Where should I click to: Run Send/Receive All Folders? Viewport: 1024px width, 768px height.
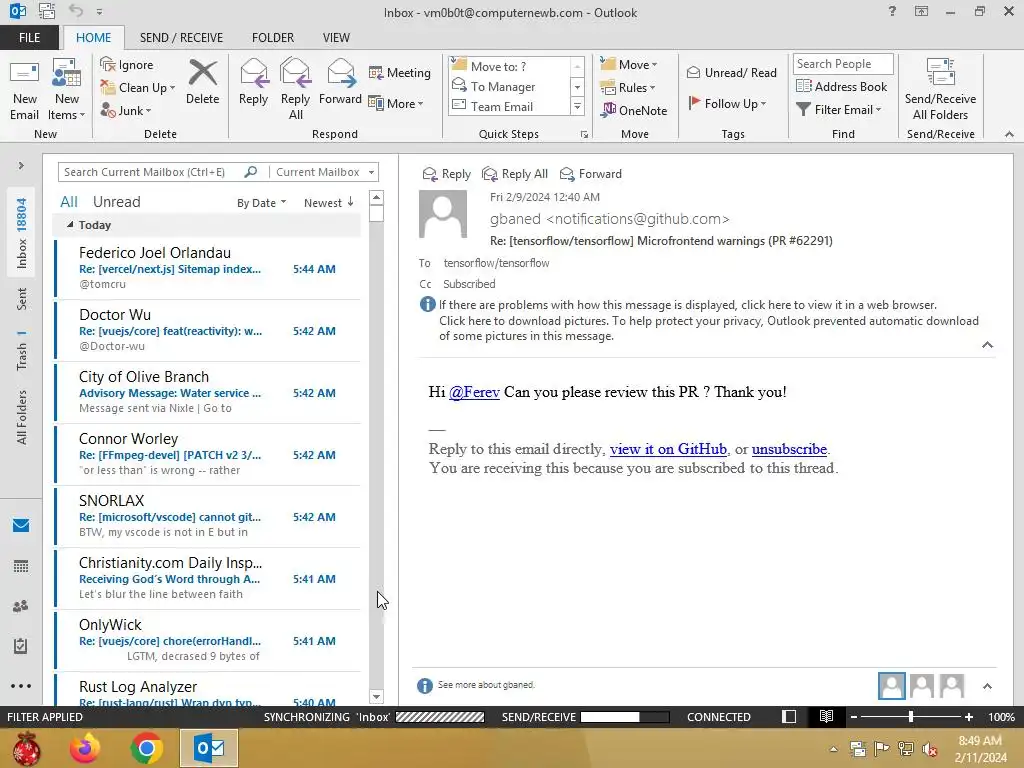tap(940, 89)
